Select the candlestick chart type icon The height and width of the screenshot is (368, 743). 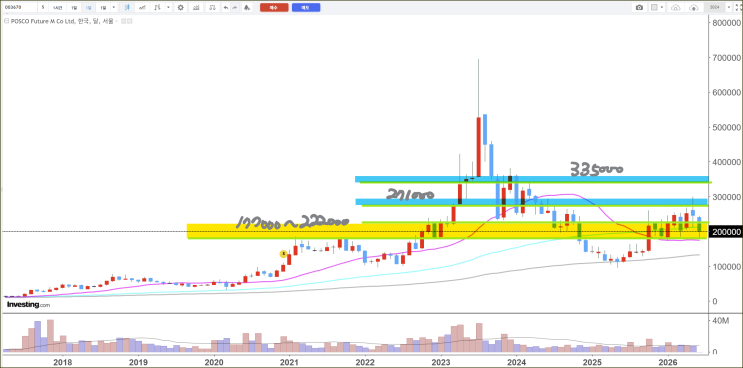pyautogui.click(x=127, y=8)
